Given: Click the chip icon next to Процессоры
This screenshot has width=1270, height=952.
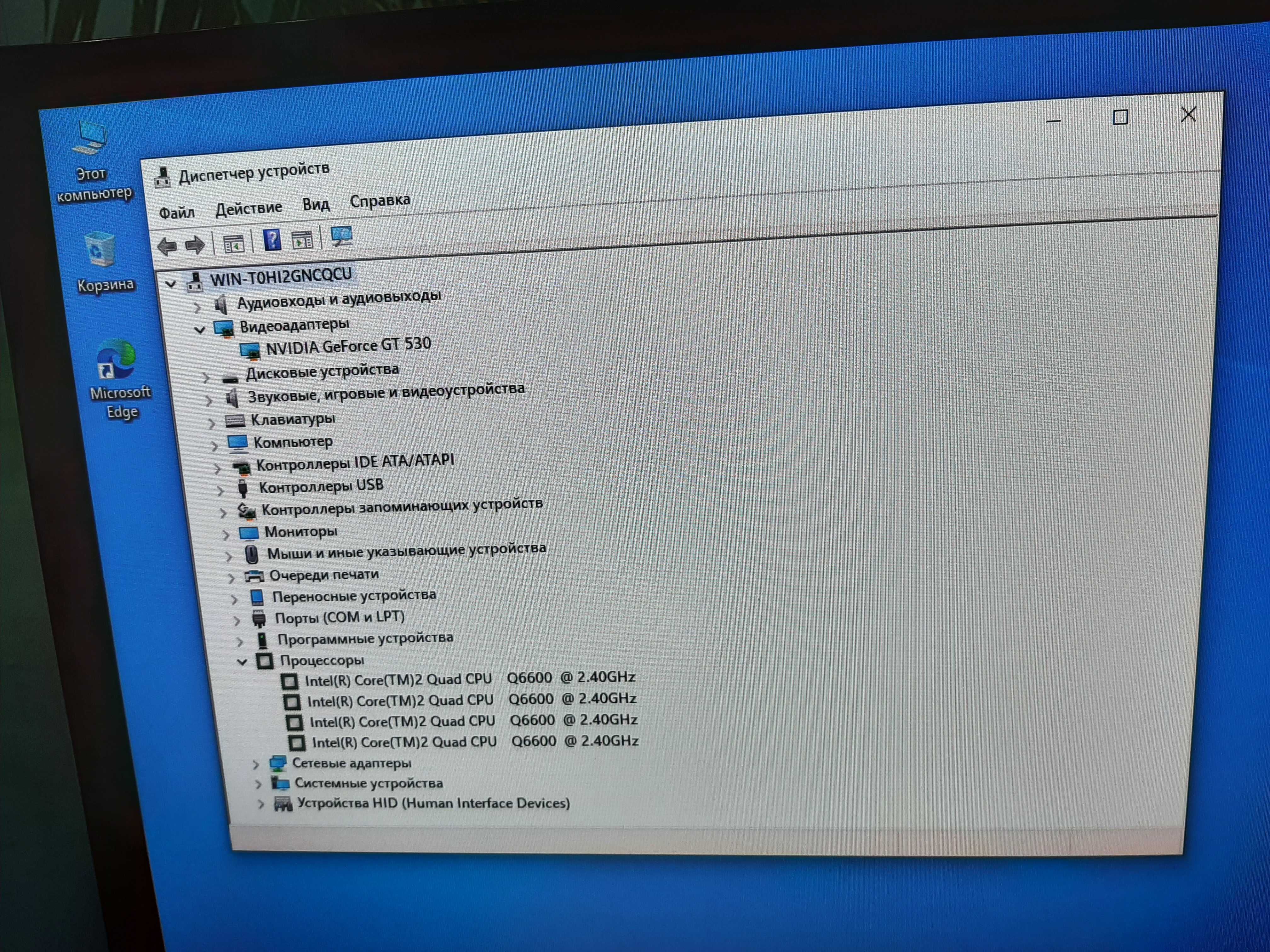Looking at the screenshot, I should [x=265, y=661].
